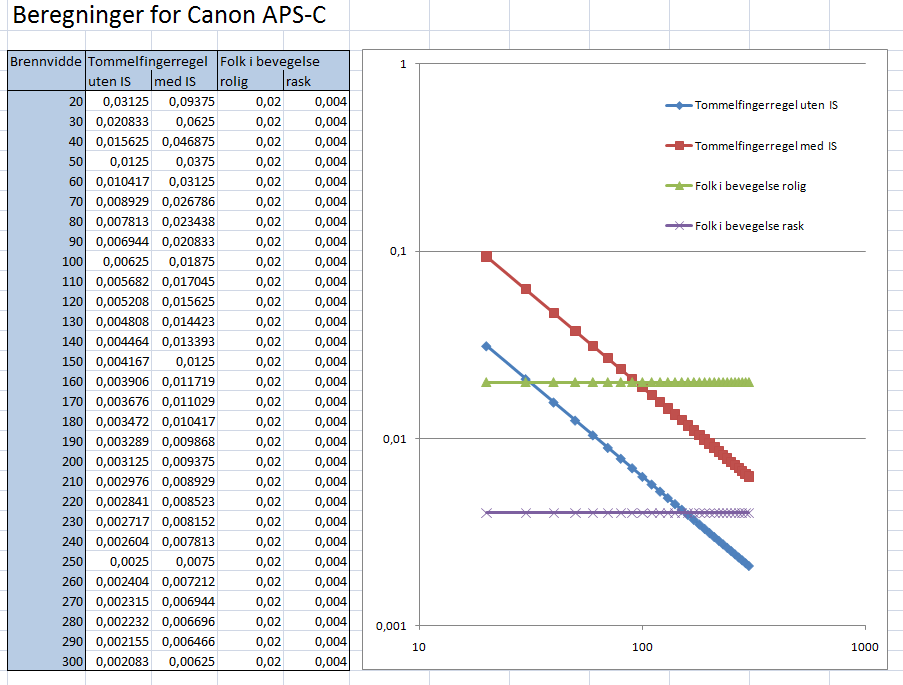The height and width of the screenshot is (685, 903).
Task: Select cell 0,026786 in row 70
Action: 185,202
